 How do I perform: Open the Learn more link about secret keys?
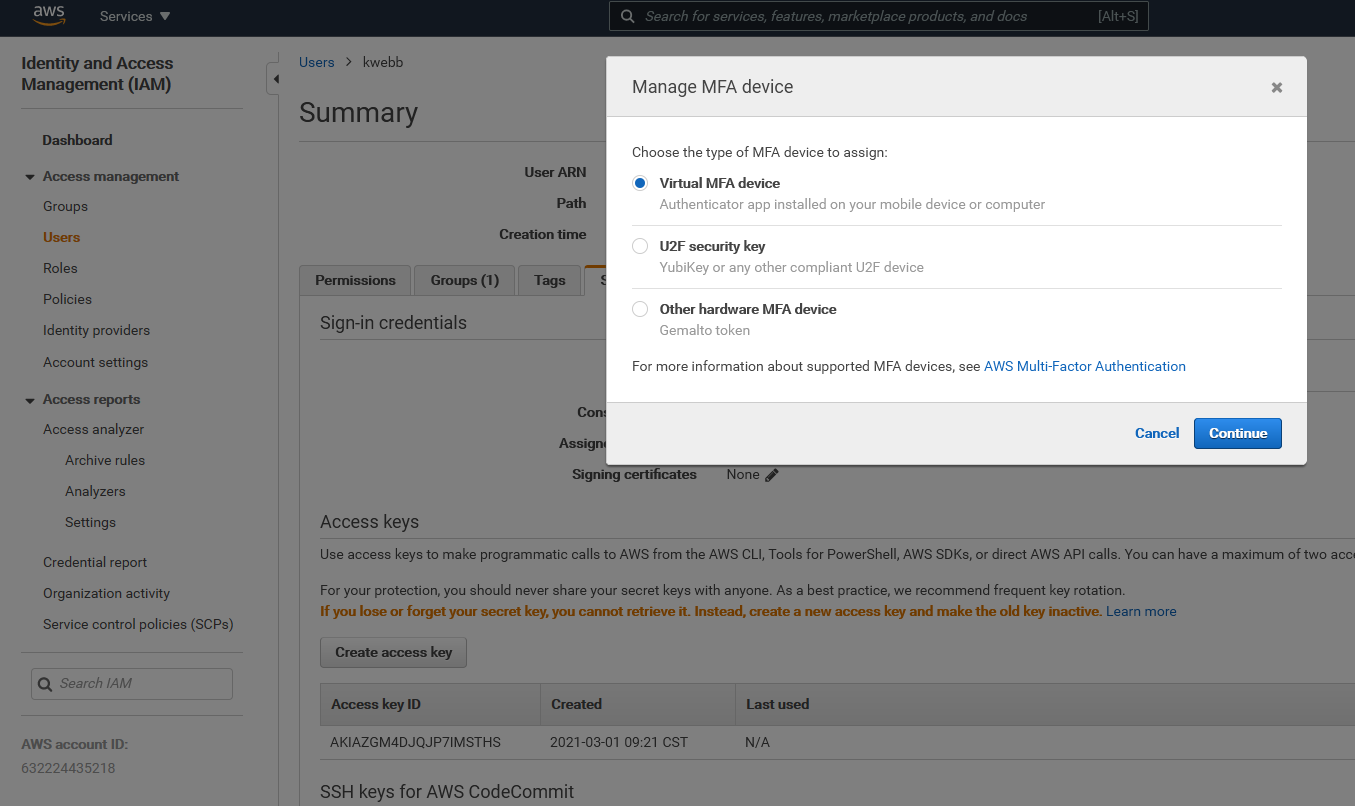click(1141, 611)
